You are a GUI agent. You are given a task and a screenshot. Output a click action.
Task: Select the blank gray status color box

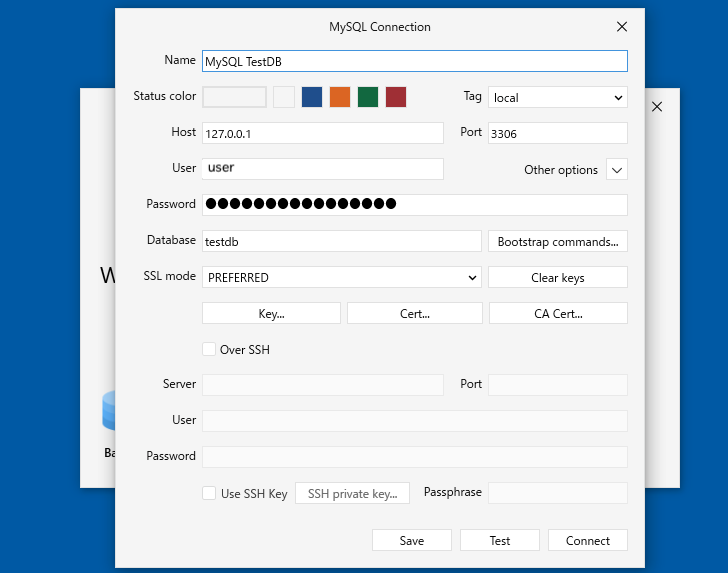pos(234,97)
